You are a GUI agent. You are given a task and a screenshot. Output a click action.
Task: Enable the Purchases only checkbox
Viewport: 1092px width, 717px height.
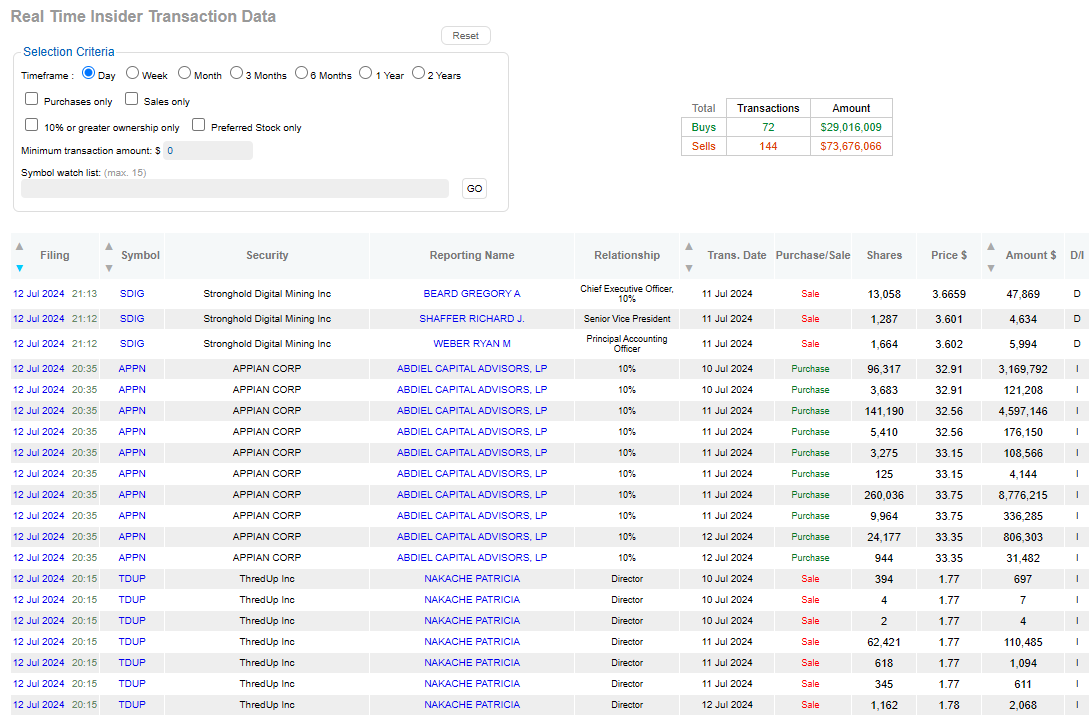tap(32, 100)
